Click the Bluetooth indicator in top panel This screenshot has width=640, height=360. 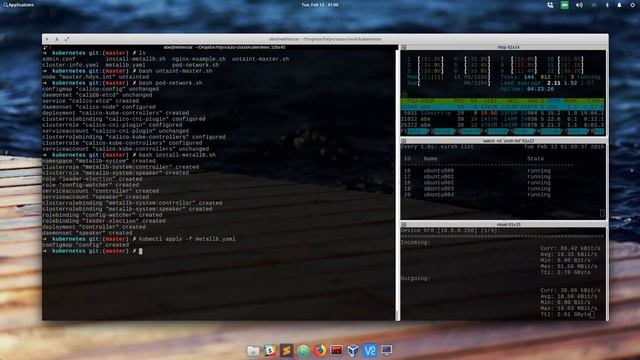[x=607, y=5]
